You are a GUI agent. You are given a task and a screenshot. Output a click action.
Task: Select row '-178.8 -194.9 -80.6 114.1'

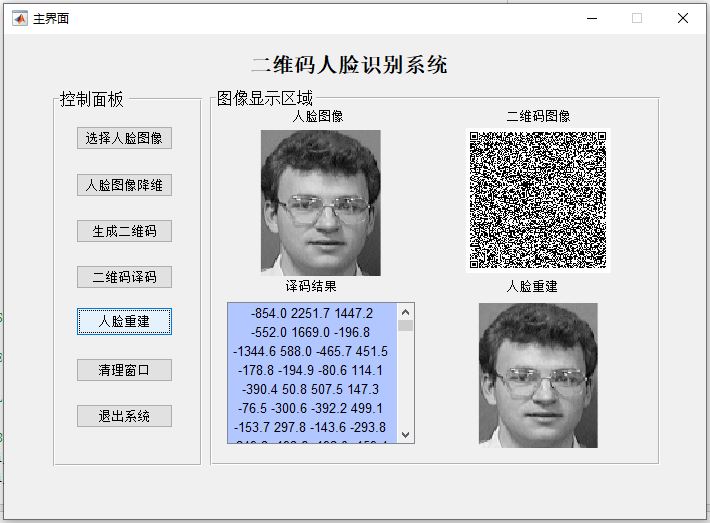pyautogui.click(x=312, y=370)
